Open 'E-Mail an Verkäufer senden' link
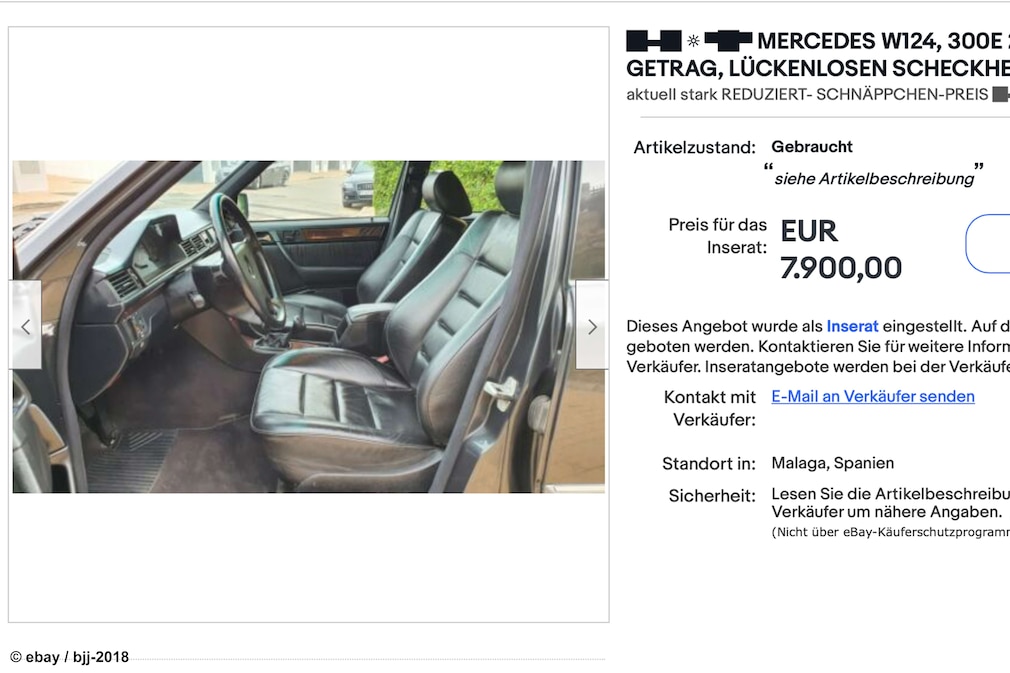1010x673 pixels. 873,397
